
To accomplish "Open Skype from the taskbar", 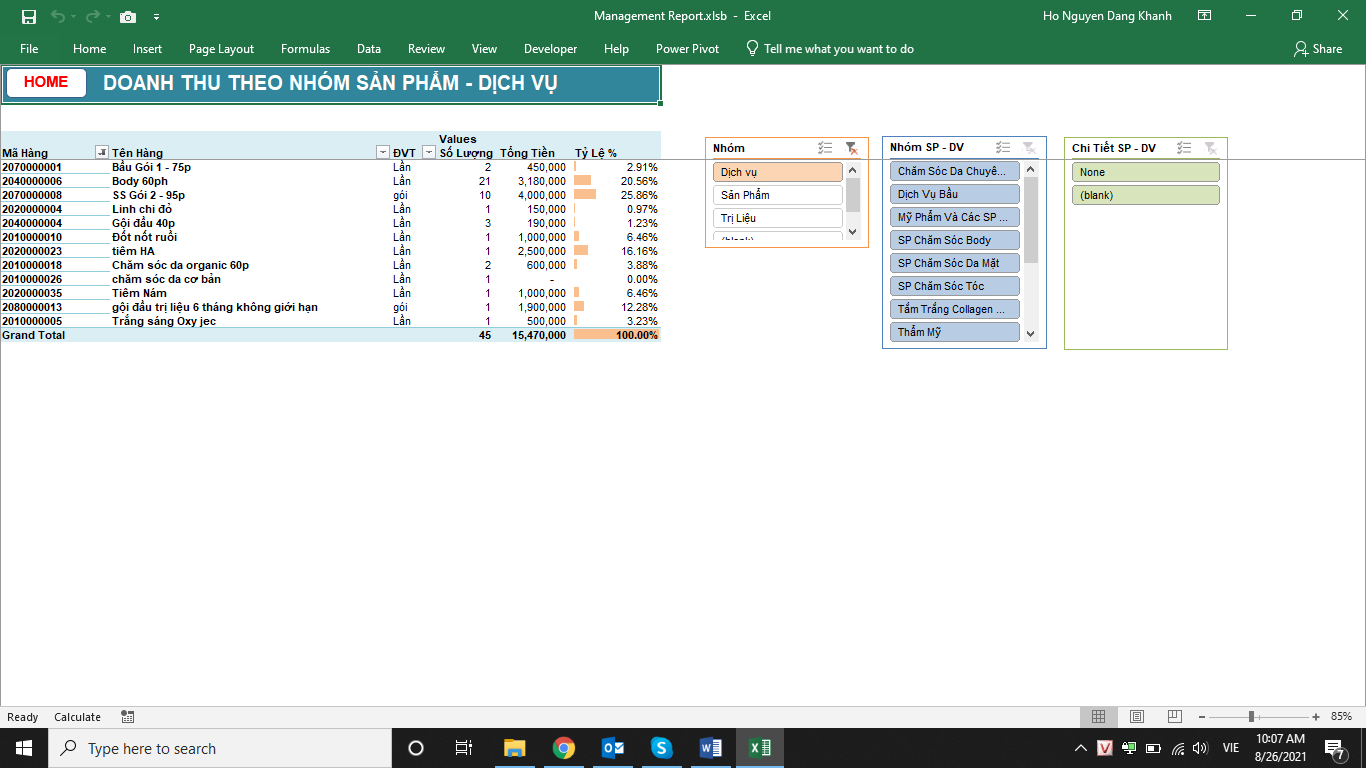I will [661, 748].
